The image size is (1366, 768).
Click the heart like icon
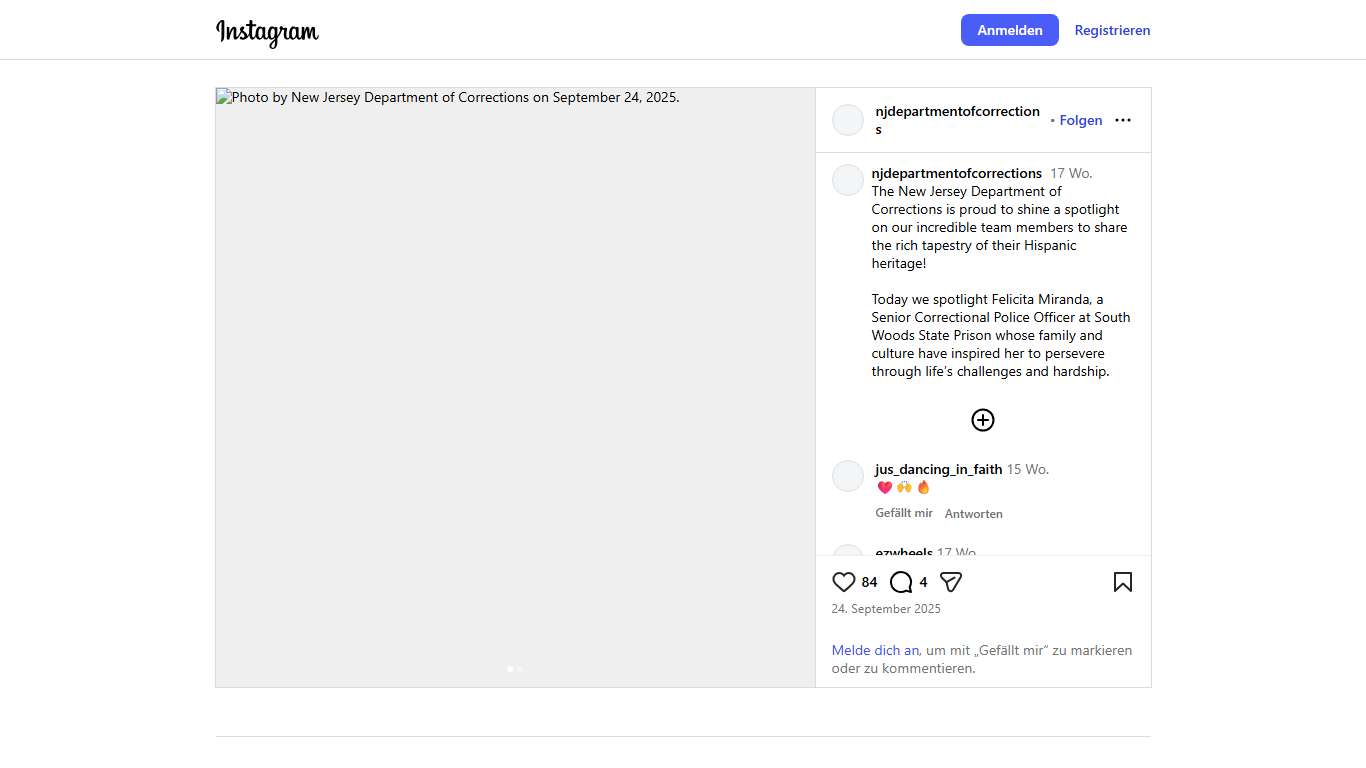pyautogui.click(x=844, y=582)
